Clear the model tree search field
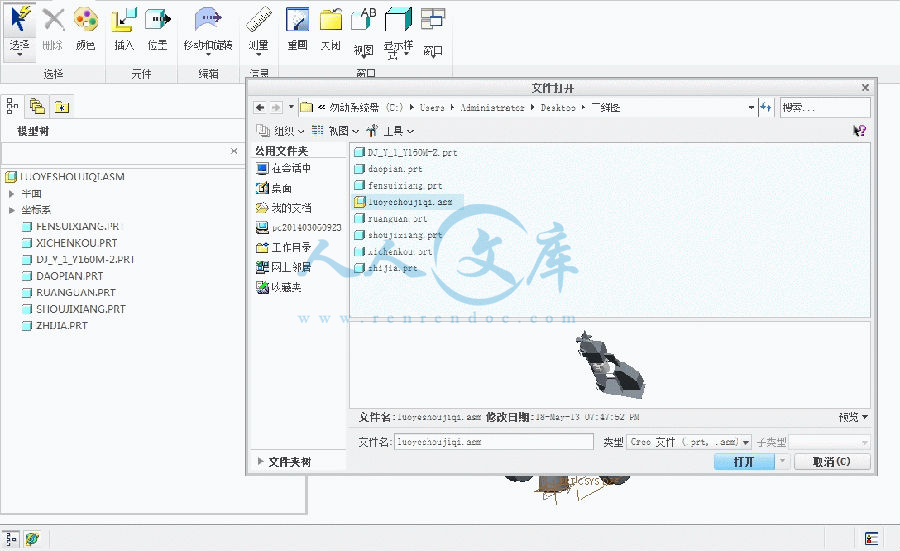900x551 pixels. pos(234,151)
